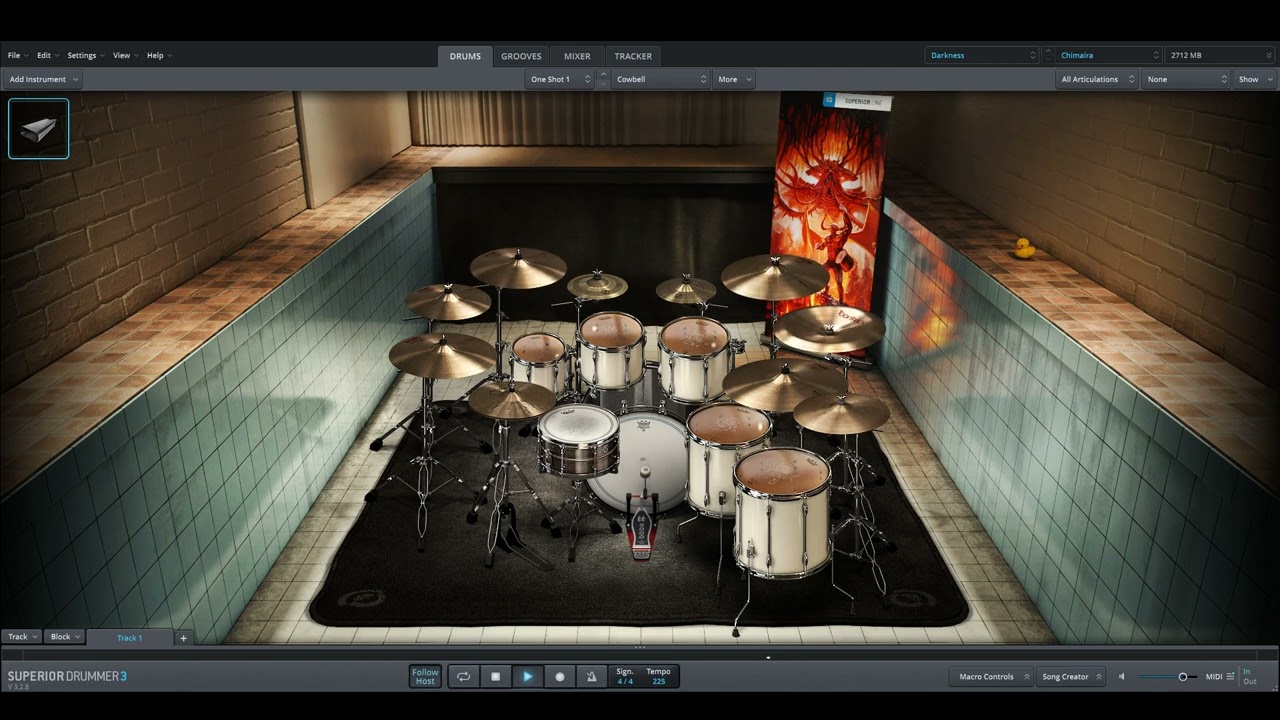This screenshot has width=1280, height=720.
Task: Open the Darkness library dropdown
Action: pyautogui.click(x=983, y=55)
